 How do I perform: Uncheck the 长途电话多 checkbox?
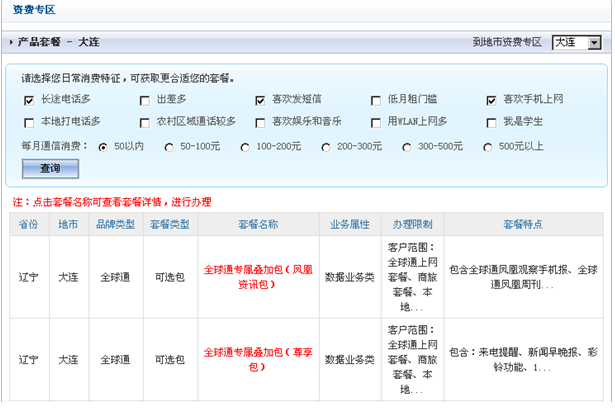[29, 101]
